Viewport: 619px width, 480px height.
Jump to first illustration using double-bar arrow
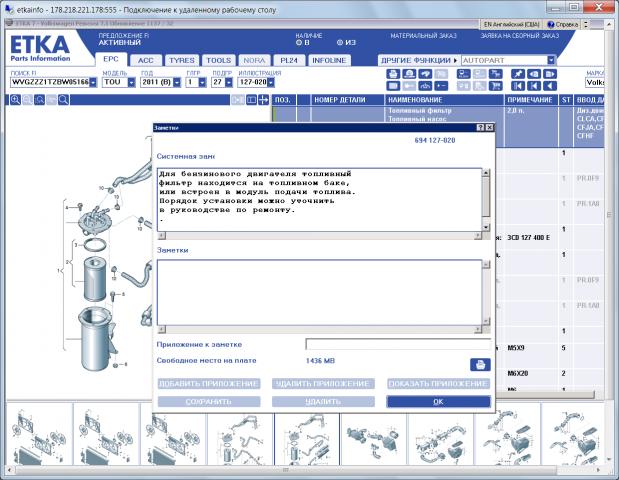coord(518,86)
